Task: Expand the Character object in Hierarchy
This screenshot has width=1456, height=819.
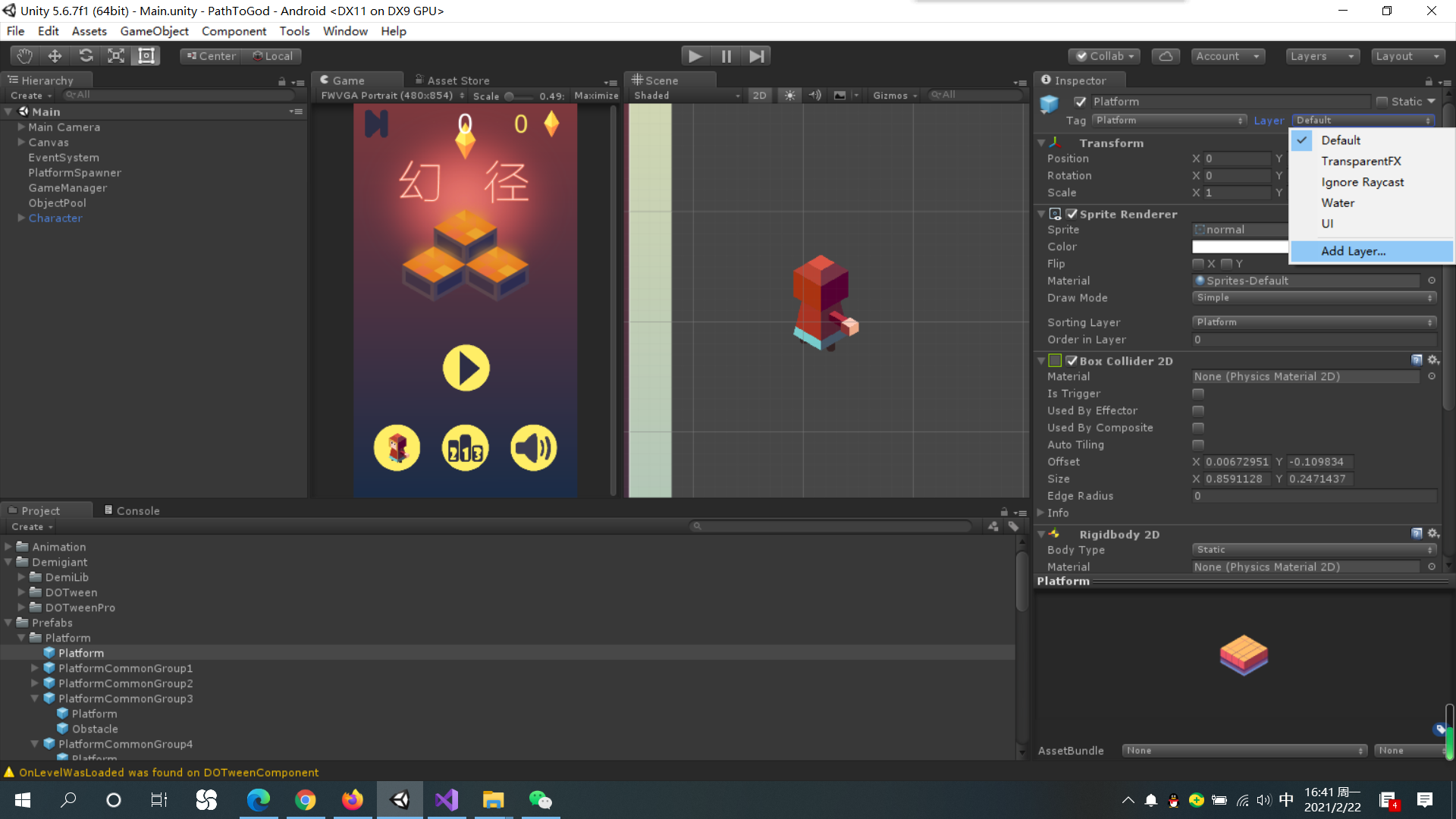Action: [22, 218]
